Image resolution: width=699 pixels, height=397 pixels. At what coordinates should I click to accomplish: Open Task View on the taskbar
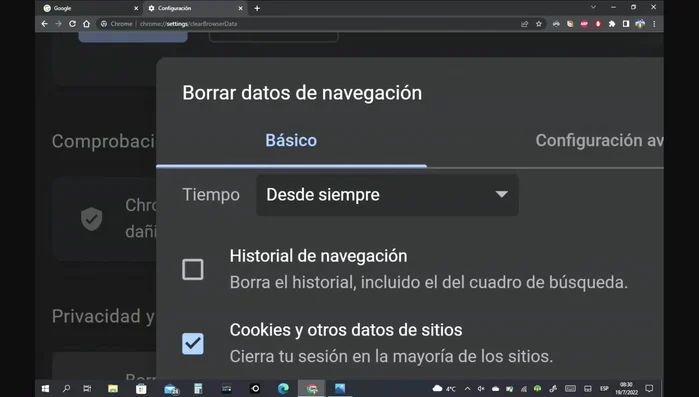[87, 389]
